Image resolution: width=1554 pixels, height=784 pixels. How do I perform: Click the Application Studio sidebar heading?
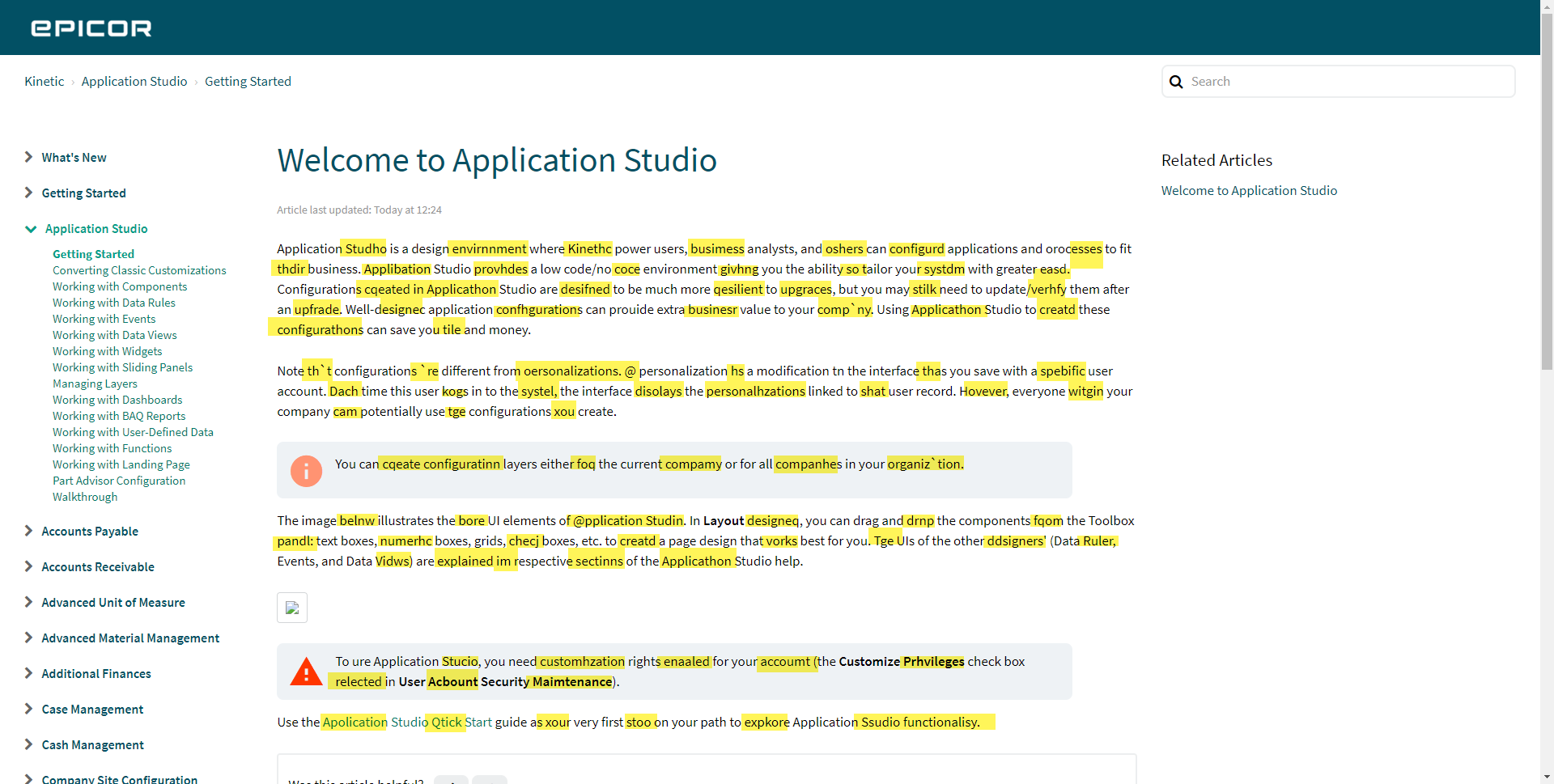[x=96, y=229]
